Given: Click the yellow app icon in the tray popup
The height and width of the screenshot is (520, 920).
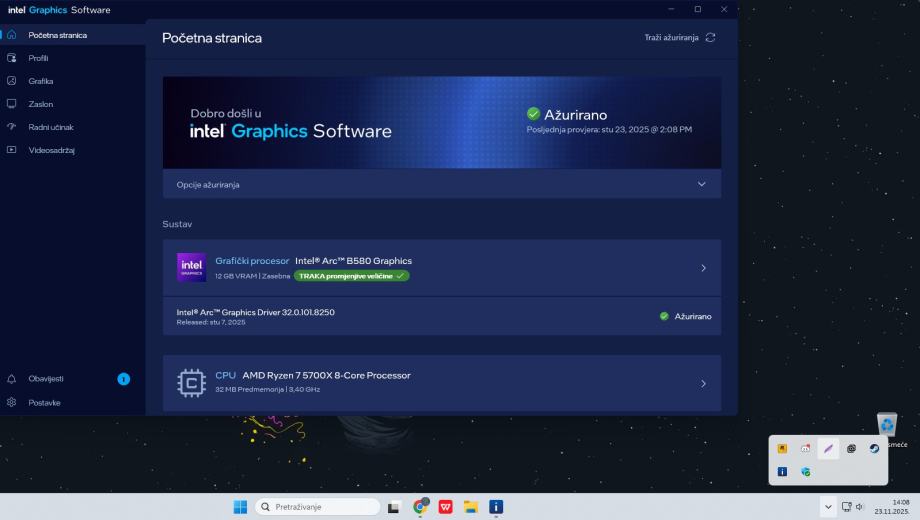Looking at the screenshot, I should pyautogui.click(x=782, y=448).
